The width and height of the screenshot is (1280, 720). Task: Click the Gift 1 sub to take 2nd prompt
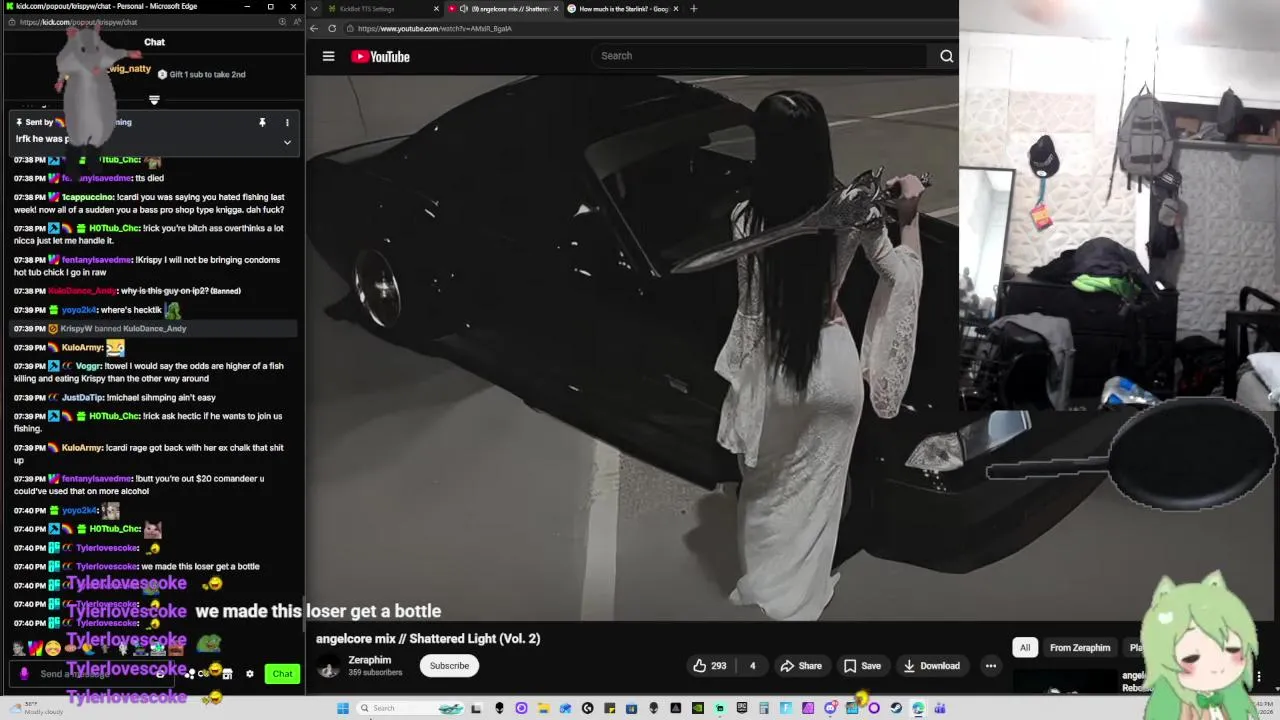[x=201, y=74]
